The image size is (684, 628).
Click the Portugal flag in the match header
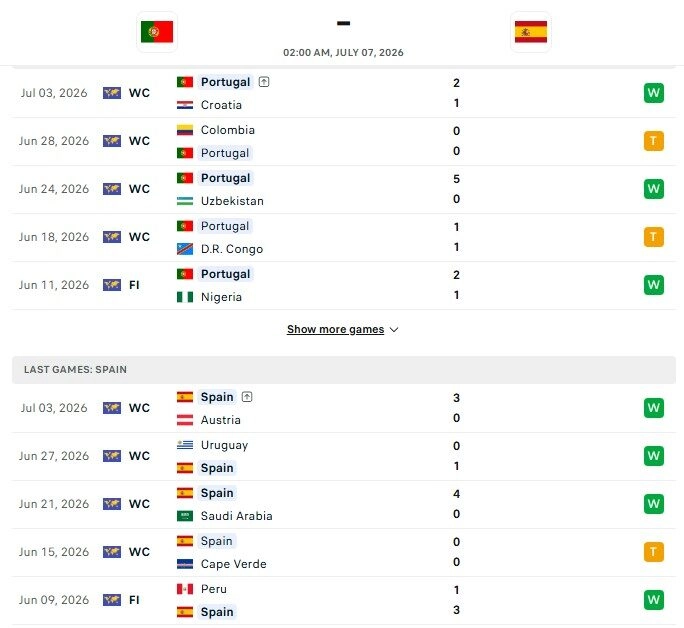click(157, 32)
